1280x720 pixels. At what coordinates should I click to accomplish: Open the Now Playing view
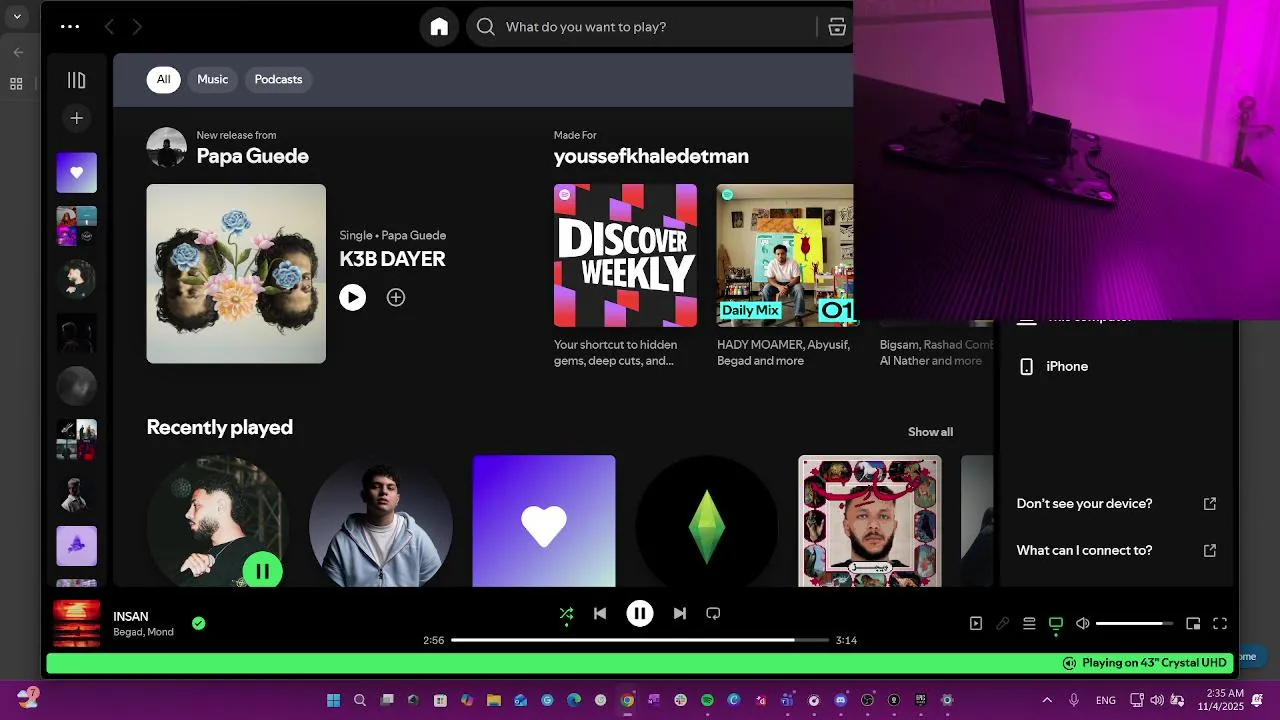976,623
